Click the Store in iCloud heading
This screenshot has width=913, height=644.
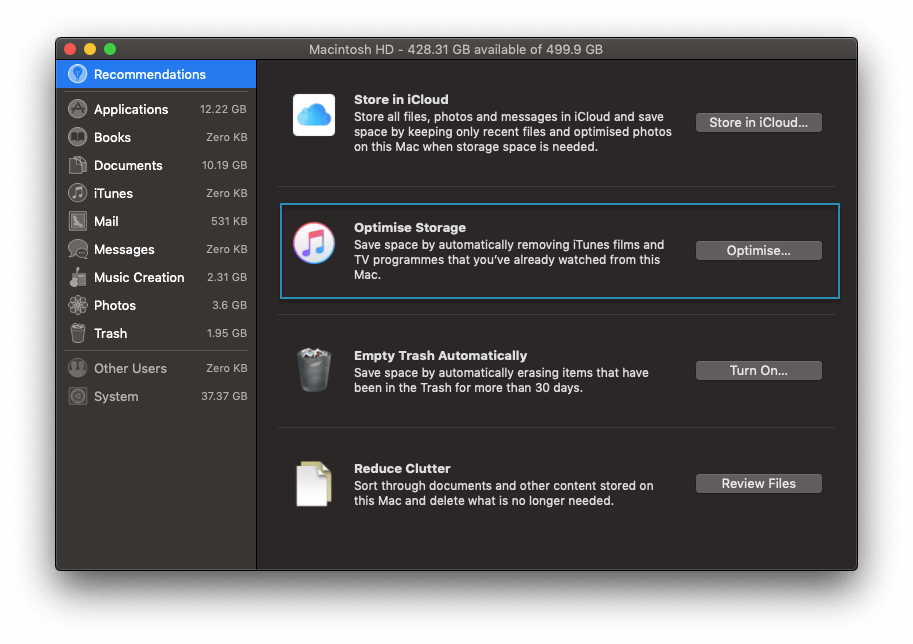tap(401, 100)
